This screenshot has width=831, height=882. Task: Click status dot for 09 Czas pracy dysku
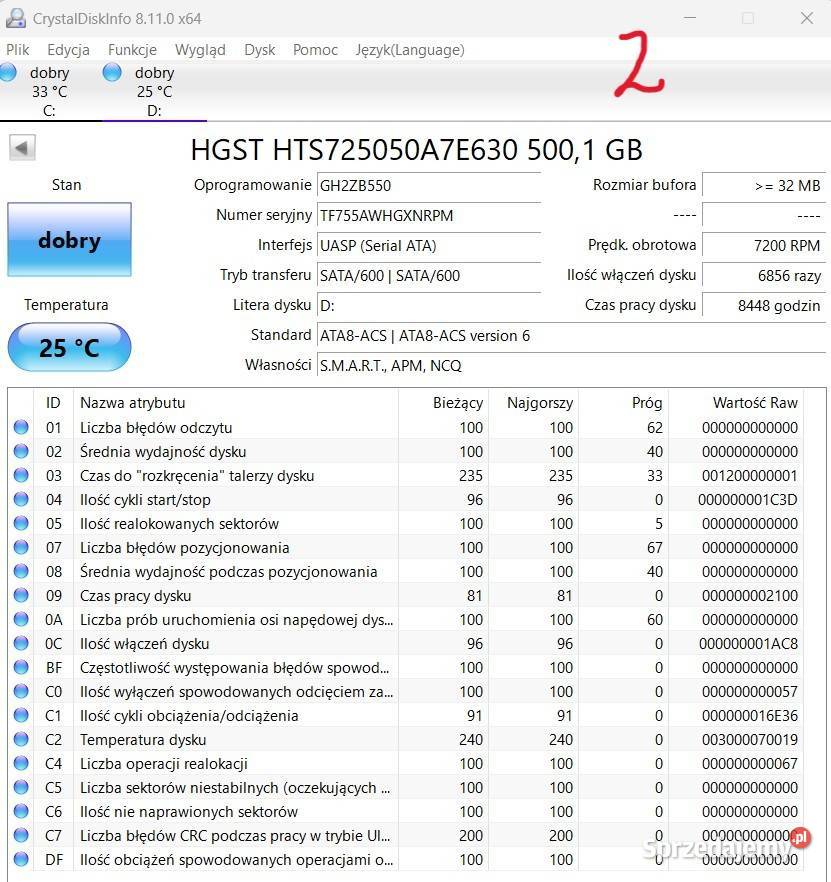click(x=21, y=595)
